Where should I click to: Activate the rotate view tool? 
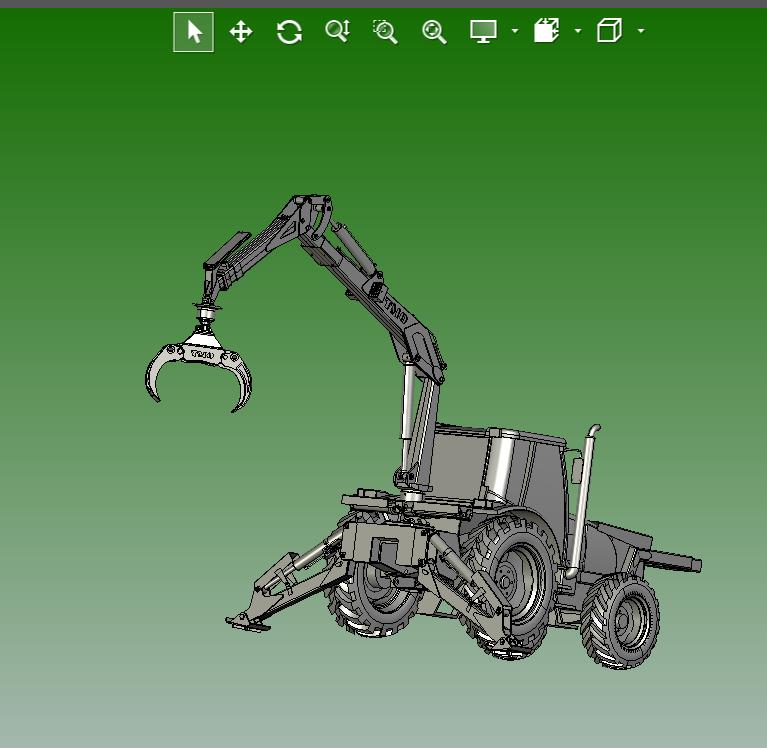289,32
